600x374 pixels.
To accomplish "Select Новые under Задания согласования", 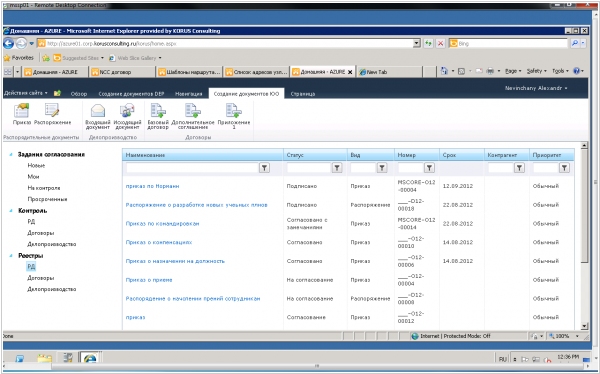I will [36, 166].
